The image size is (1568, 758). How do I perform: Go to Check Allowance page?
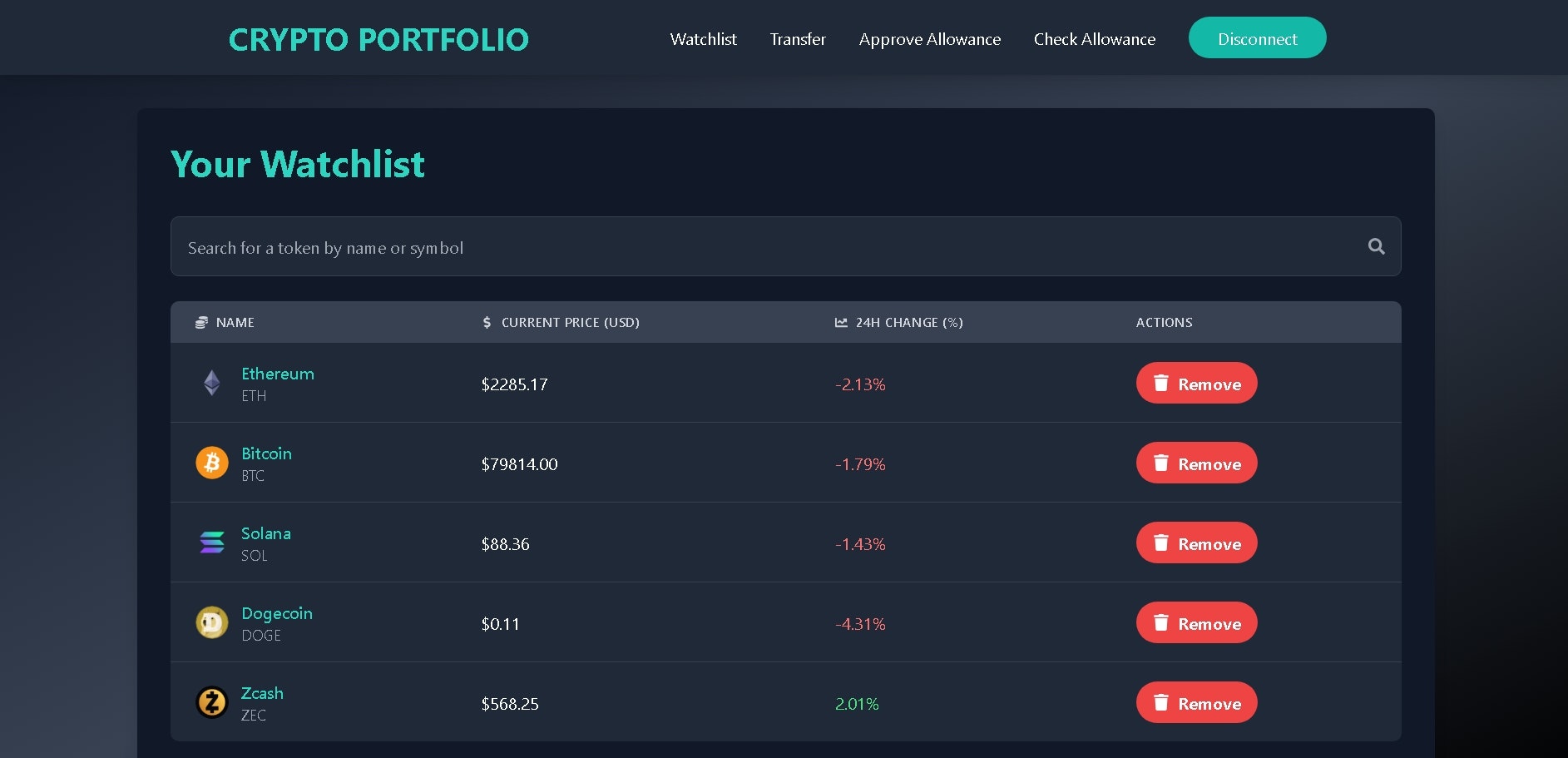pyautogui.click(x=1095, y=39)
